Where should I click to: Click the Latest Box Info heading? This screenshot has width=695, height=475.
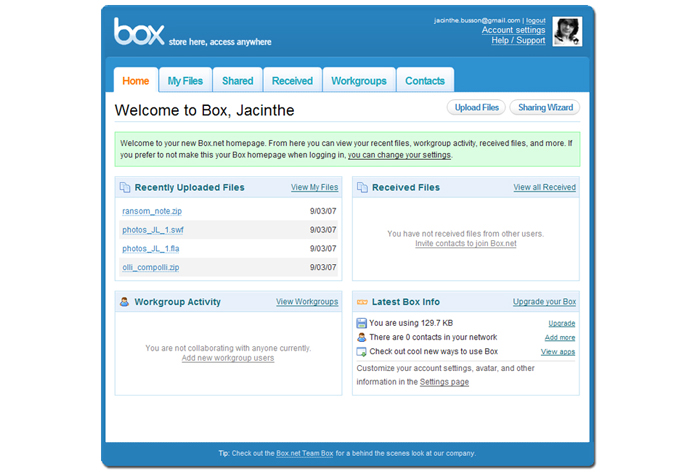coord(406,302)
